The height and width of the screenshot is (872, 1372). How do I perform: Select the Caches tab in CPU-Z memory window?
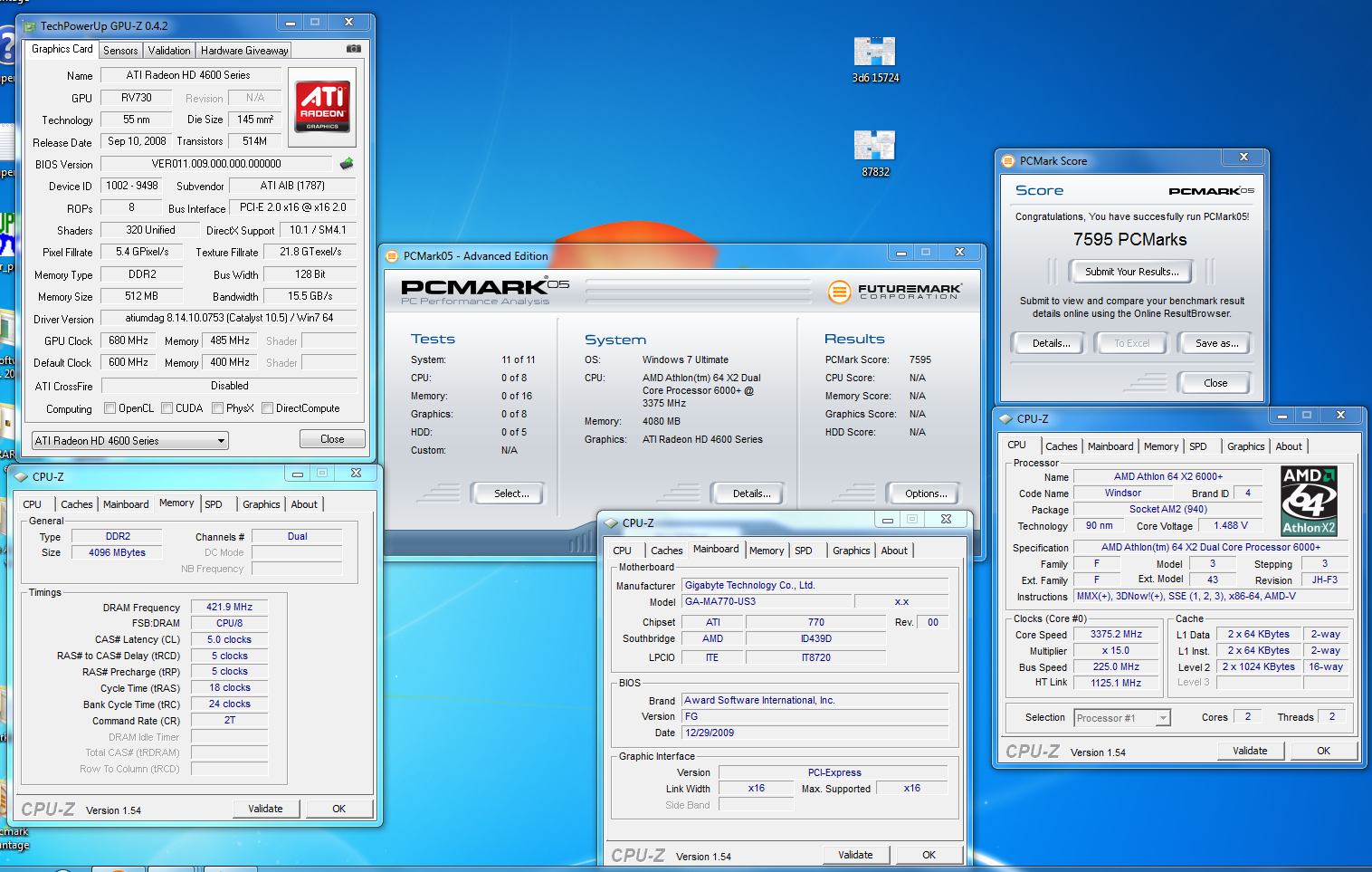[77, 504]
